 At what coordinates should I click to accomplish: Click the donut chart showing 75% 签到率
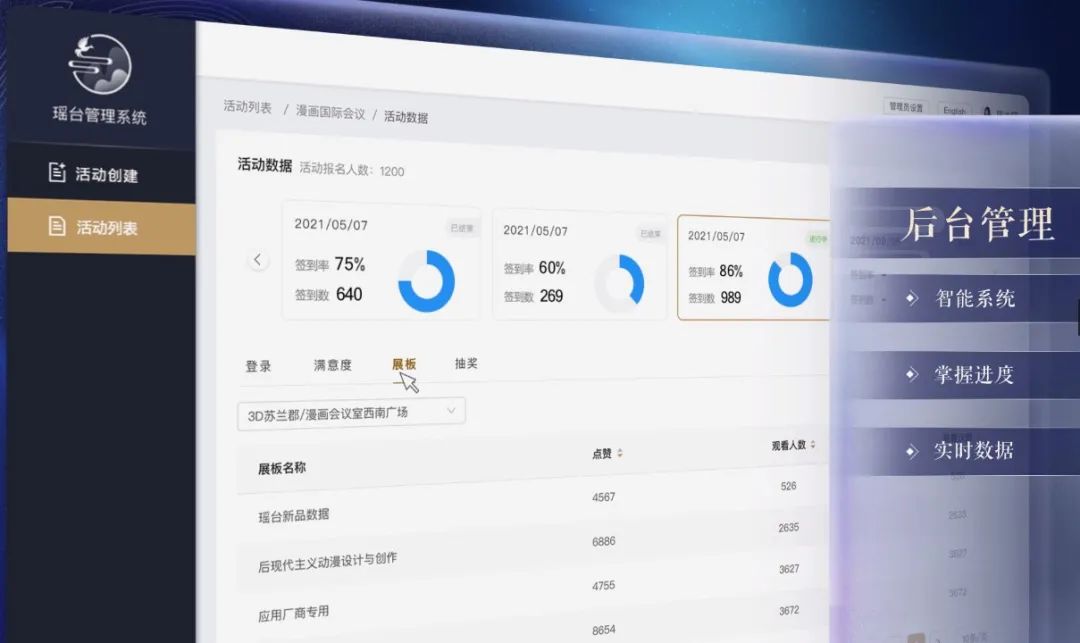coord(426,281)
